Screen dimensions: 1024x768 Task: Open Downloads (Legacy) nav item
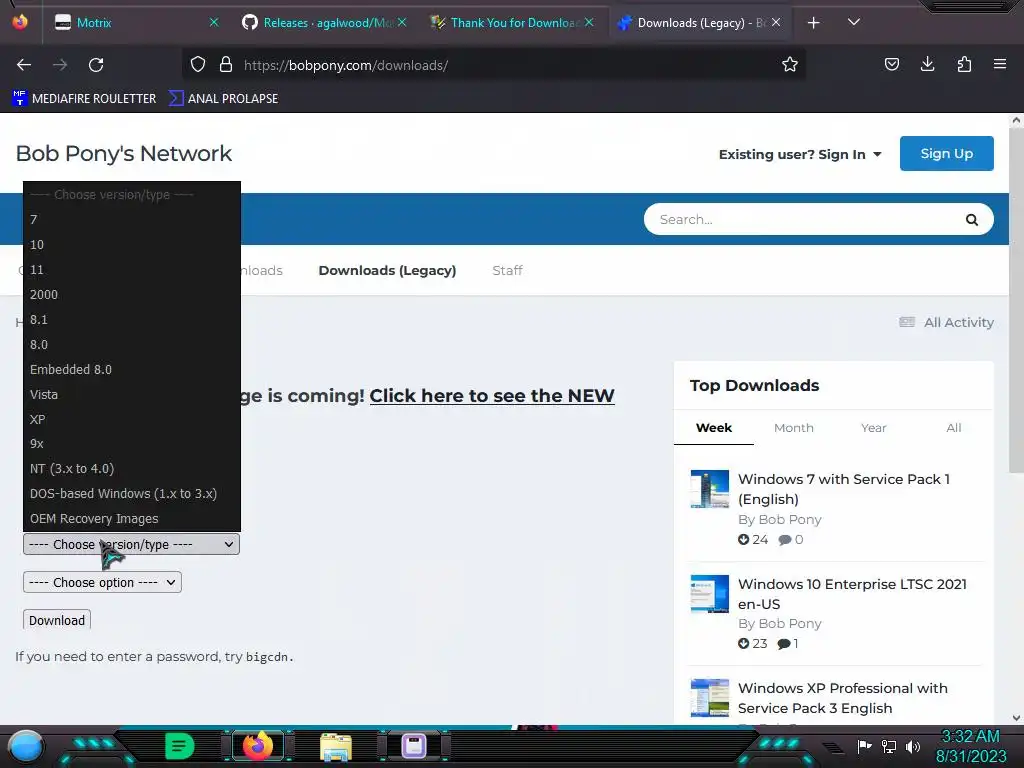pyautogui.click(x=387, y=270)
